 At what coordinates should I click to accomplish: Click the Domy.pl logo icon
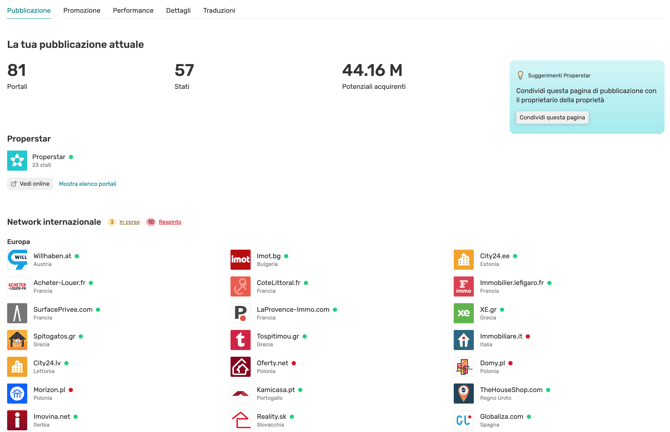tap(464, 367)
